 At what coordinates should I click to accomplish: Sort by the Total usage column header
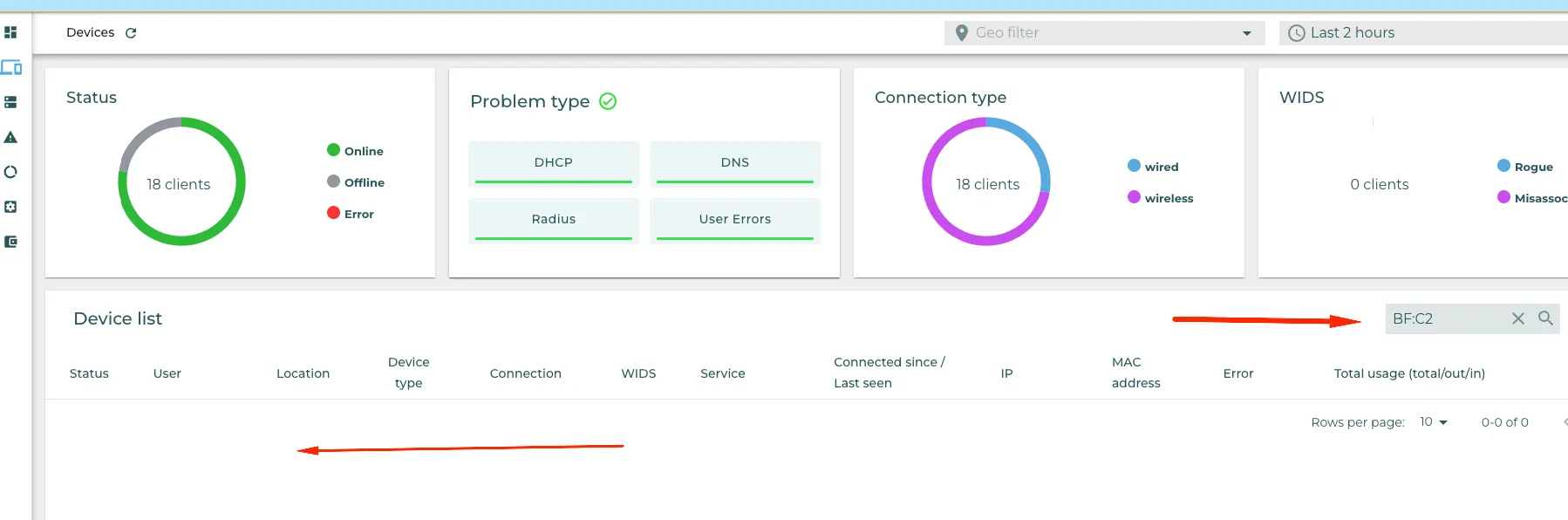click(1409, 373)
